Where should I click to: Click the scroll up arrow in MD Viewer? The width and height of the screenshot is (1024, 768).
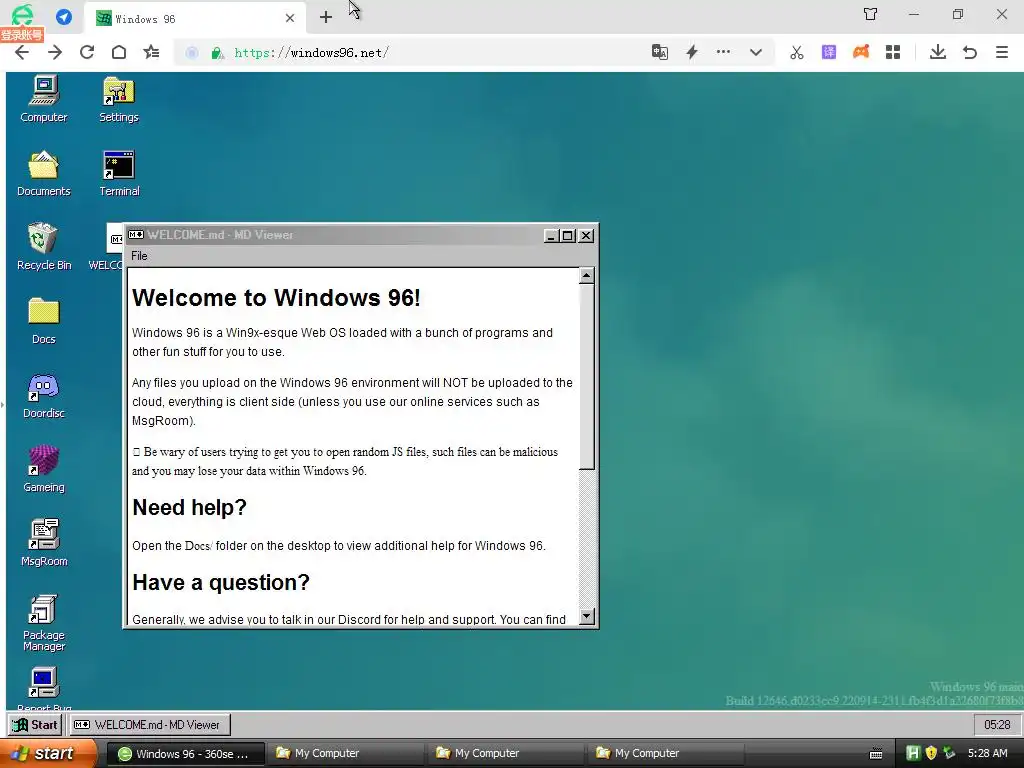(x=586, y=276)
